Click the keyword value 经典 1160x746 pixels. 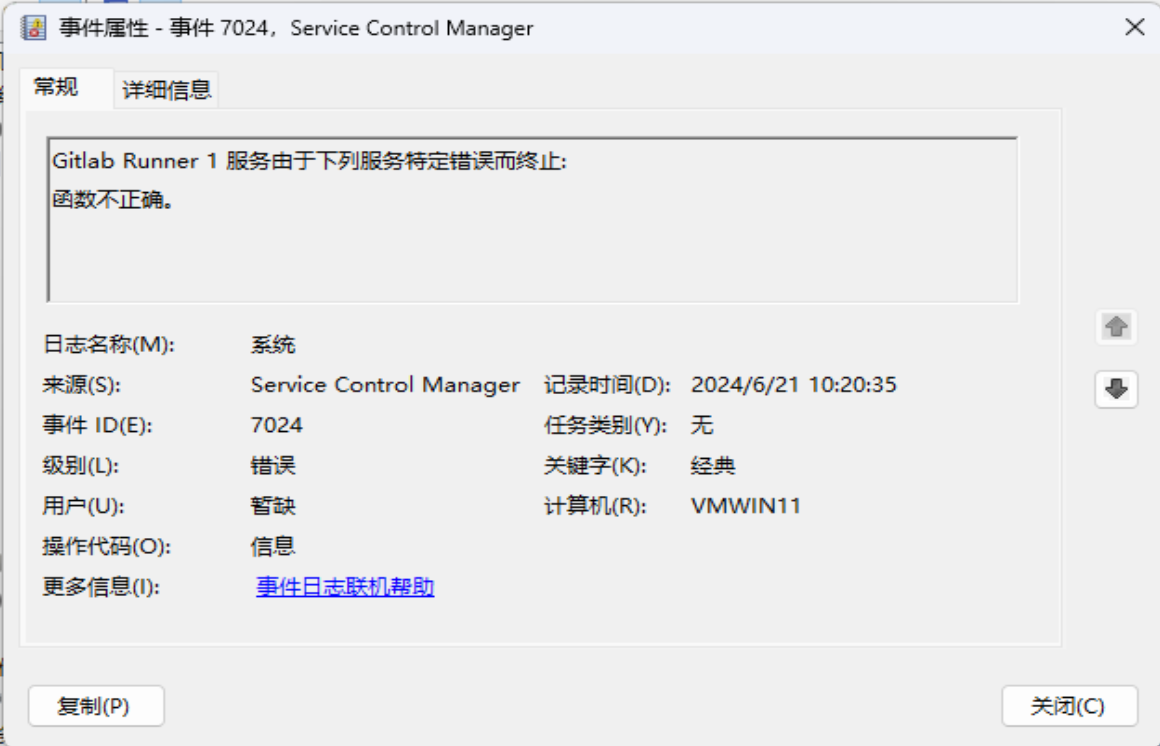point(713,466)
